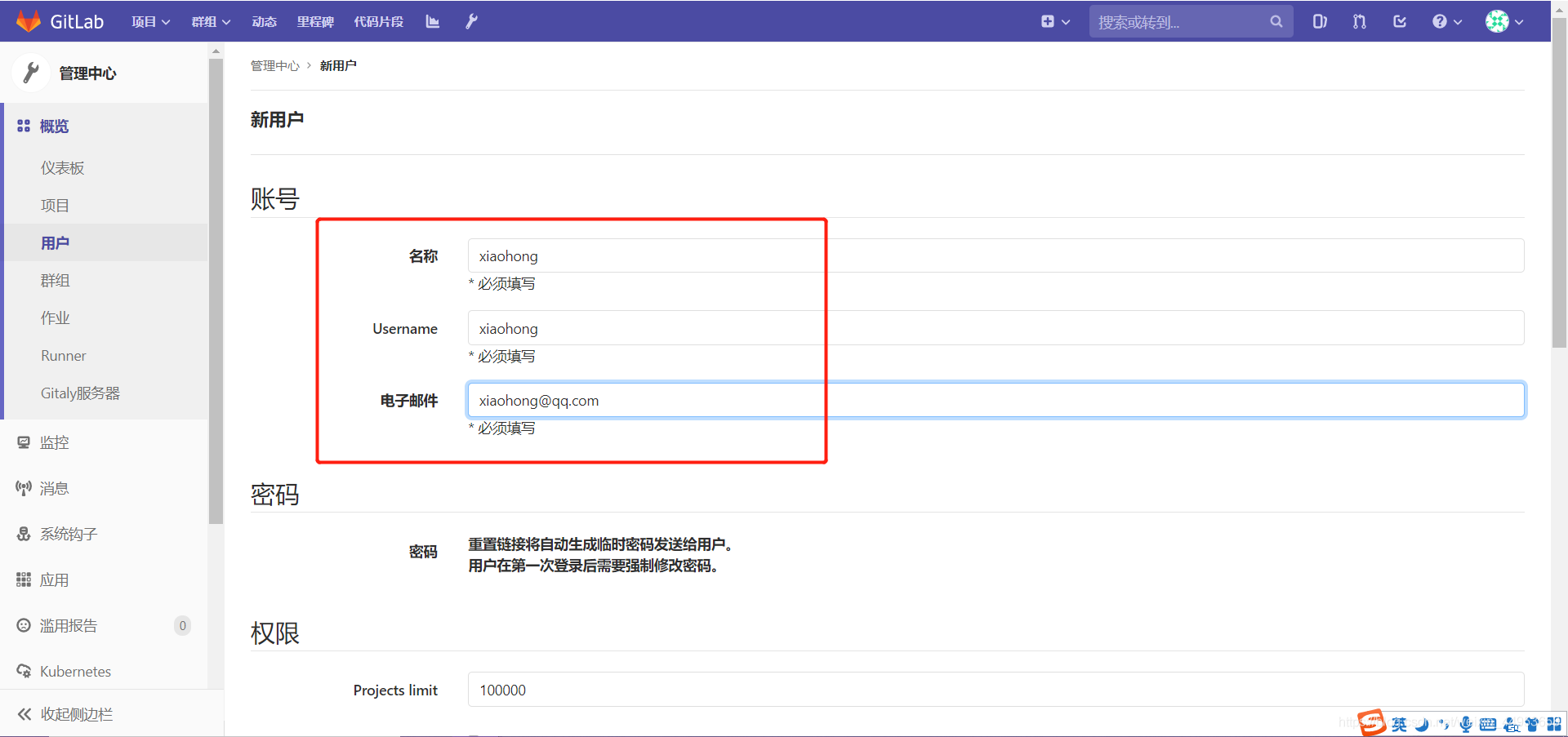Image resolution: width=1568 pixels, height=737 pixels.
Task: Click the page vertical scrollbar
Action: point(1559,184)
